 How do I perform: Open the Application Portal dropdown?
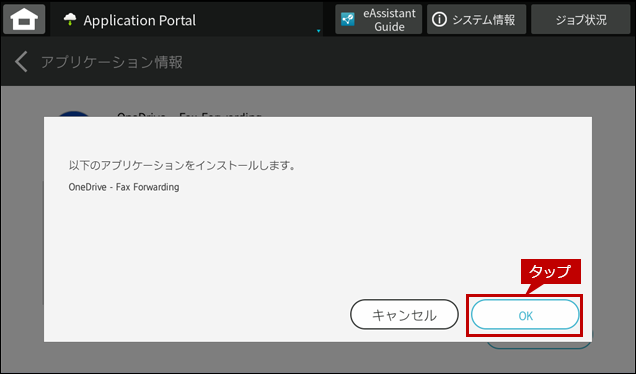(x=187, y=19)
